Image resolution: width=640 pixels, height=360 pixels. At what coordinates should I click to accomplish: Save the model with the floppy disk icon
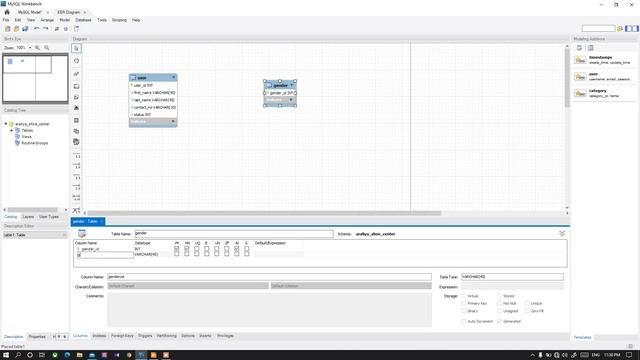[25, 29]
